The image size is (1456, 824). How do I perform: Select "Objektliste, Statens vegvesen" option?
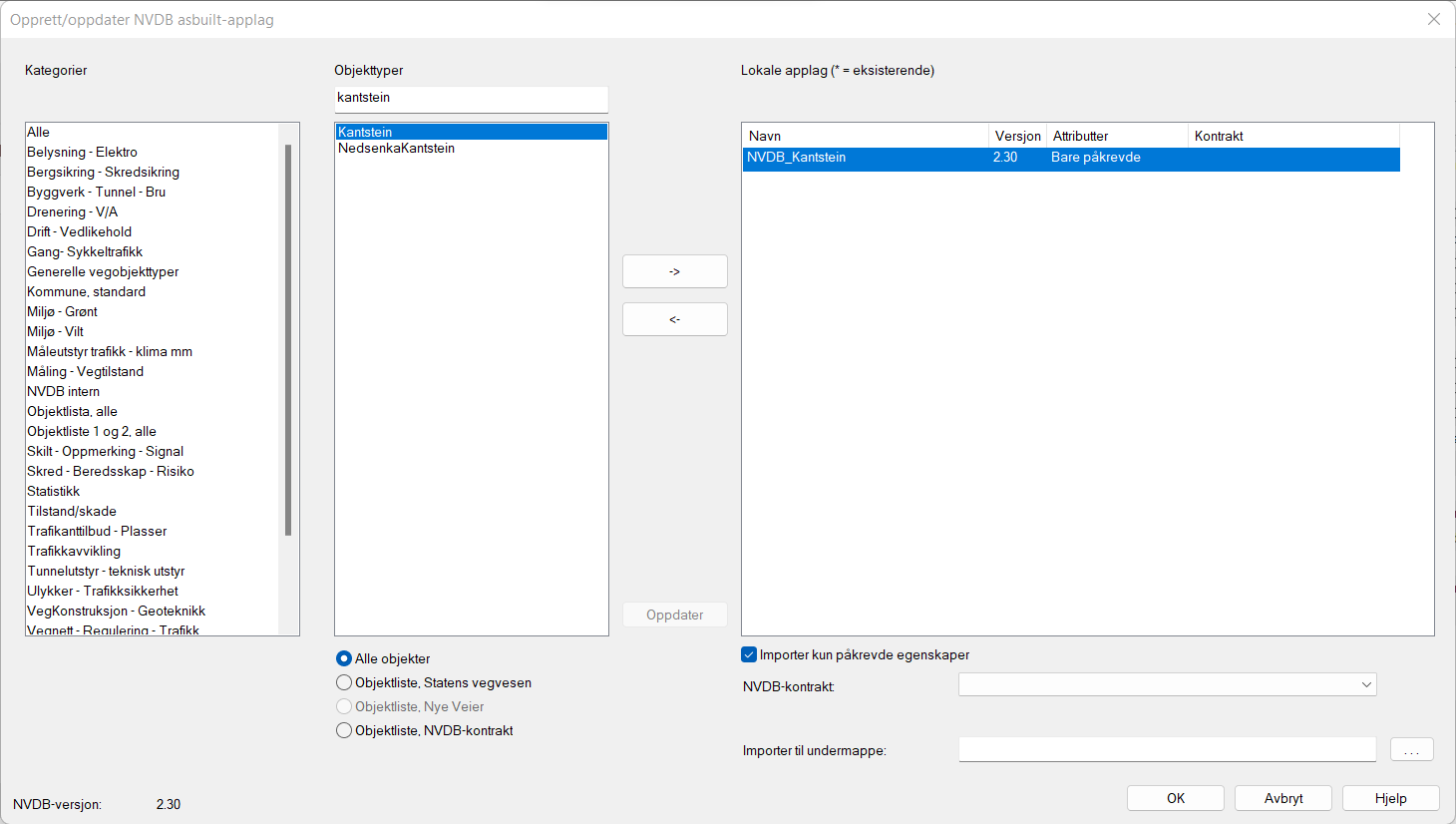tap(344, 682)
